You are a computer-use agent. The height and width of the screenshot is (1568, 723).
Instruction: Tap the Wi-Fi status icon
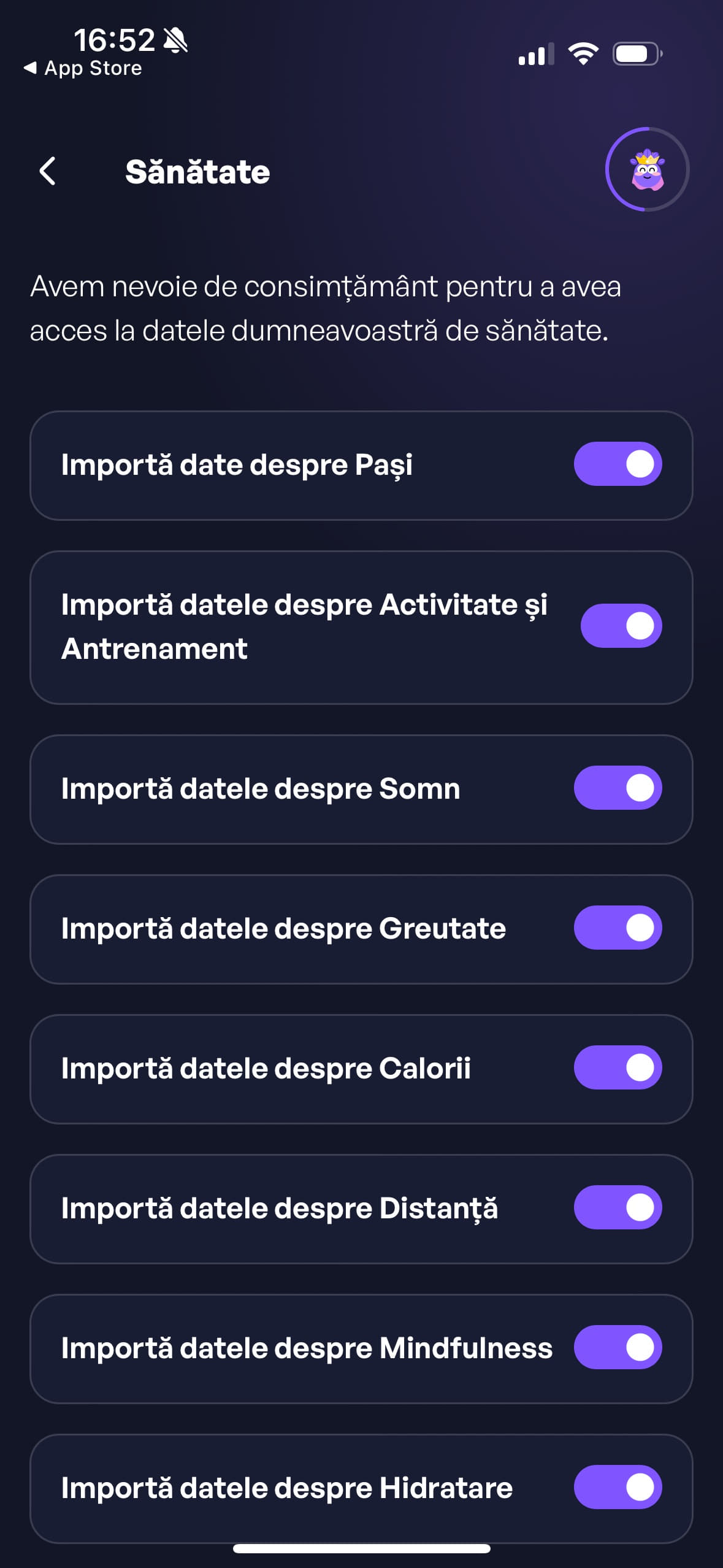(583, 54)
